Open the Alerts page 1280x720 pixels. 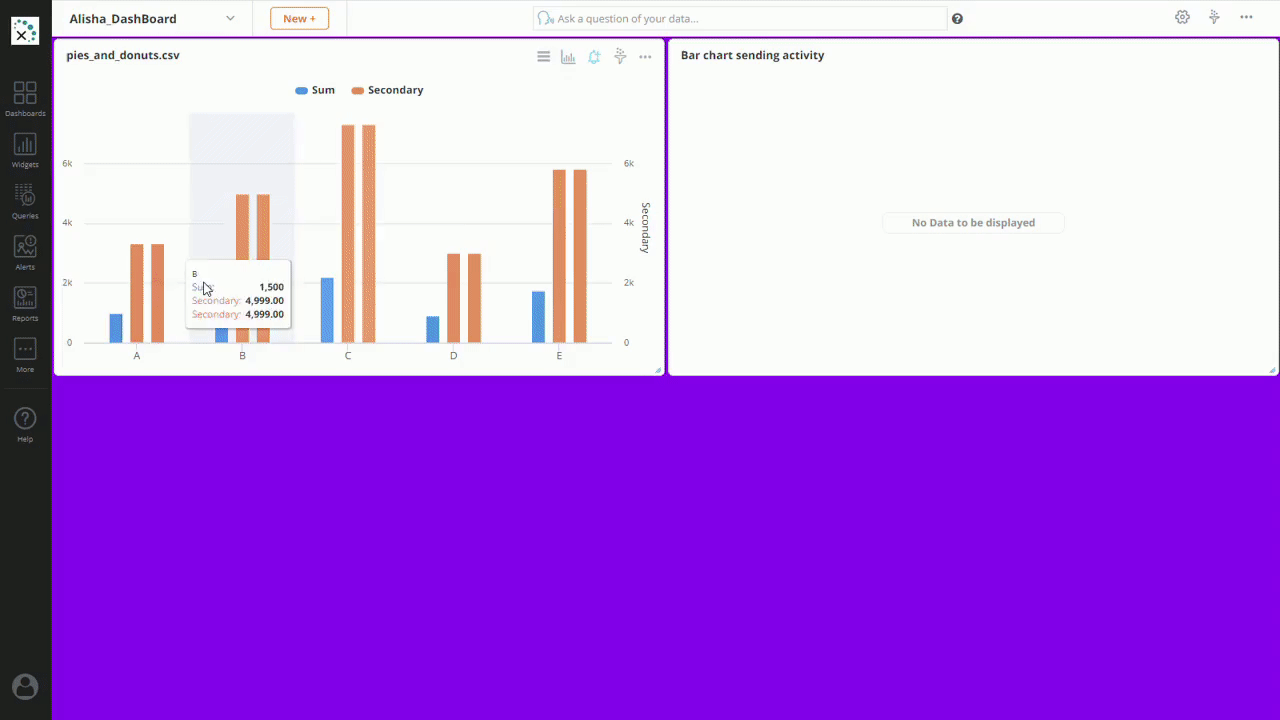coord(25,252)
